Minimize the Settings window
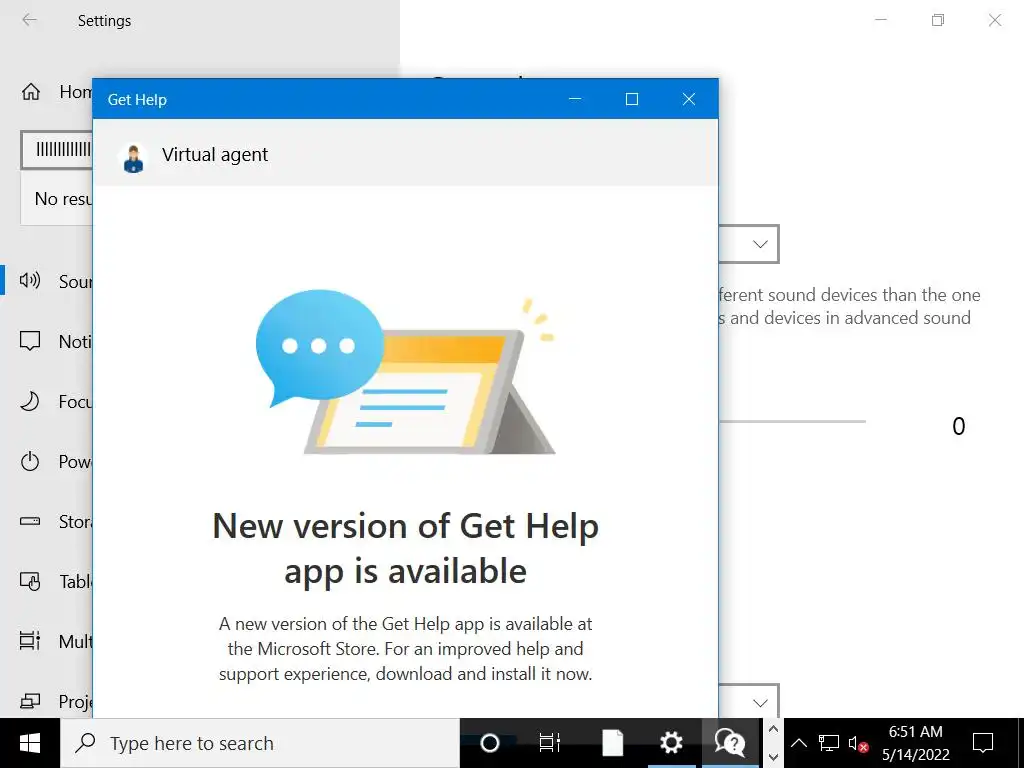 881,20
